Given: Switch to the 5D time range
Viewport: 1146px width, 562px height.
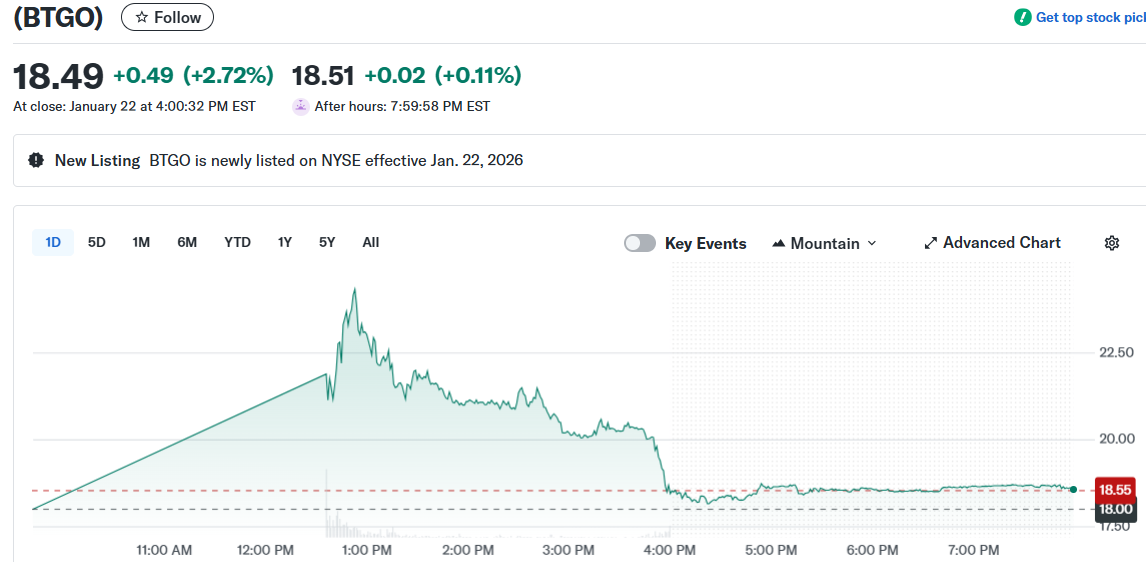Looking at the screenshot, I should click(x=97, y=242).
